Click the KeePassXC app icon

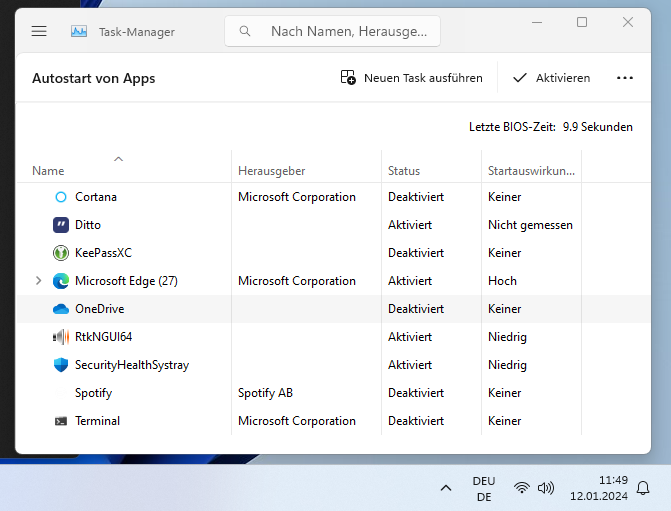pyautogui.click(x=61, y=253)
